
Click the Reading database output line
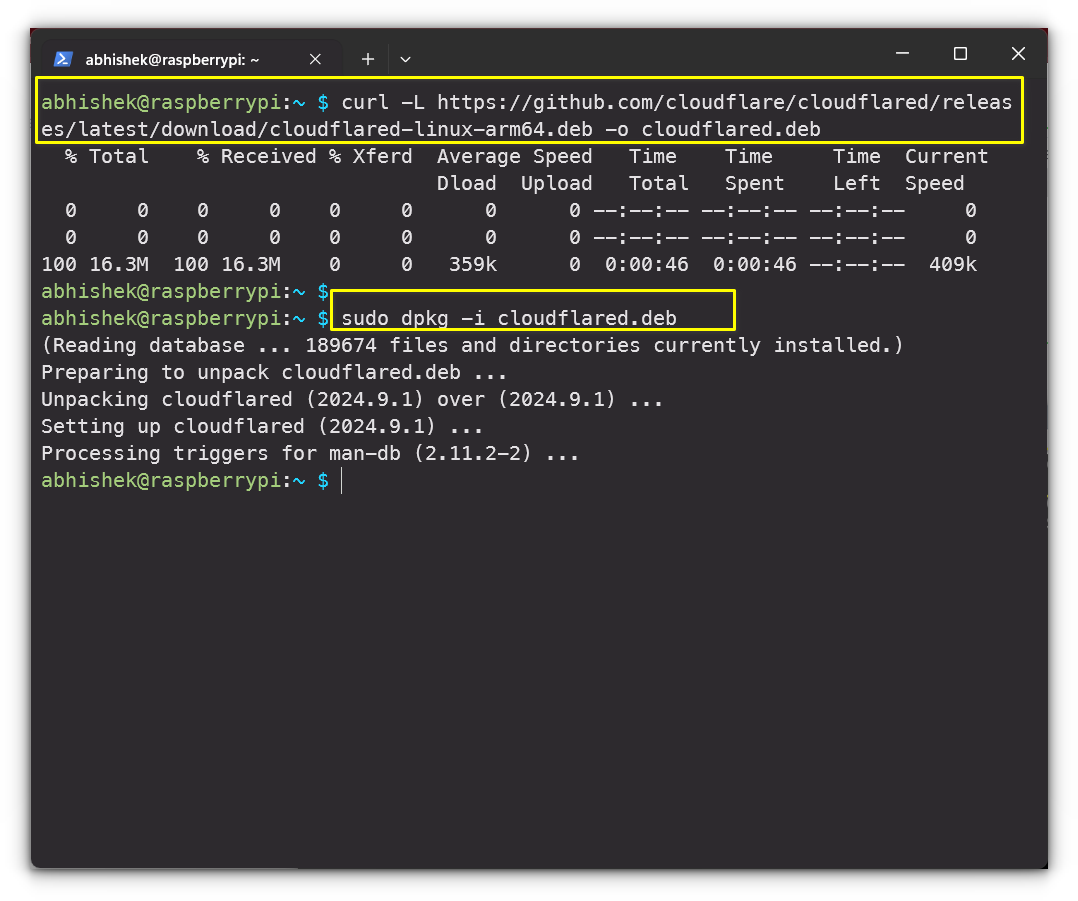(472, 346)
